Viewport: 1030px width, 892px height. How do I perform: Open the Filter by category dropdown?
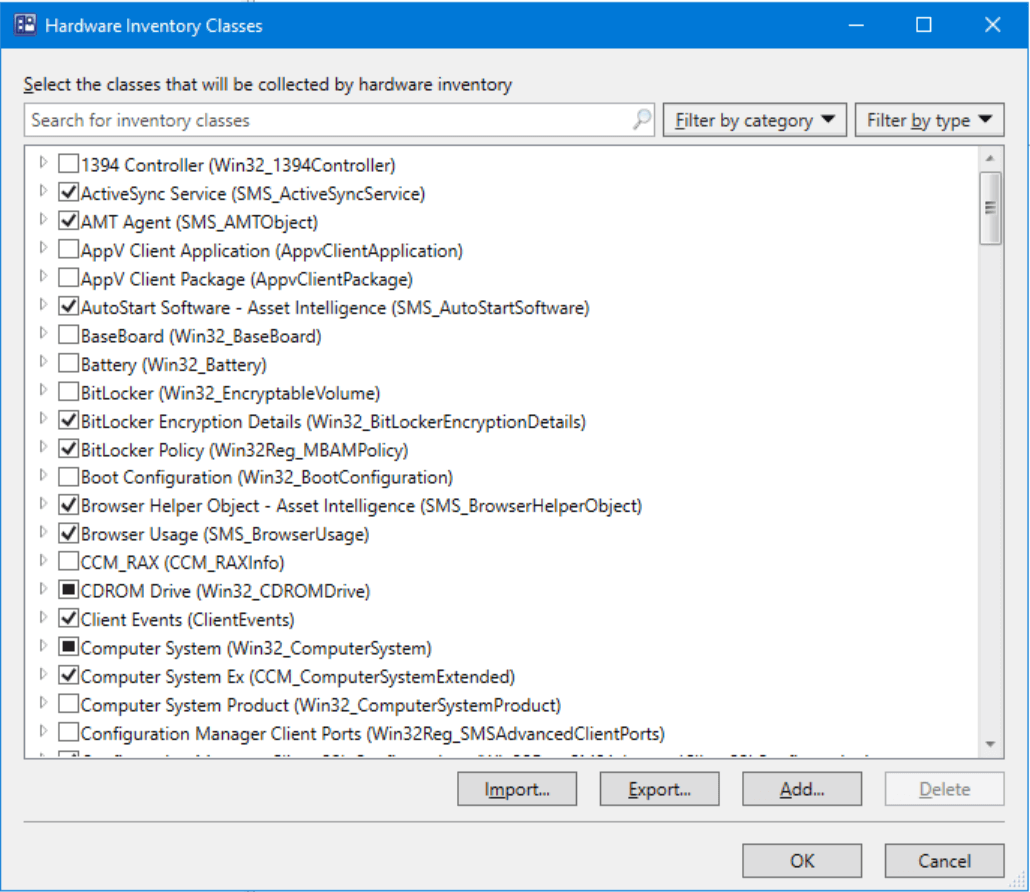[x=754, y=120]
